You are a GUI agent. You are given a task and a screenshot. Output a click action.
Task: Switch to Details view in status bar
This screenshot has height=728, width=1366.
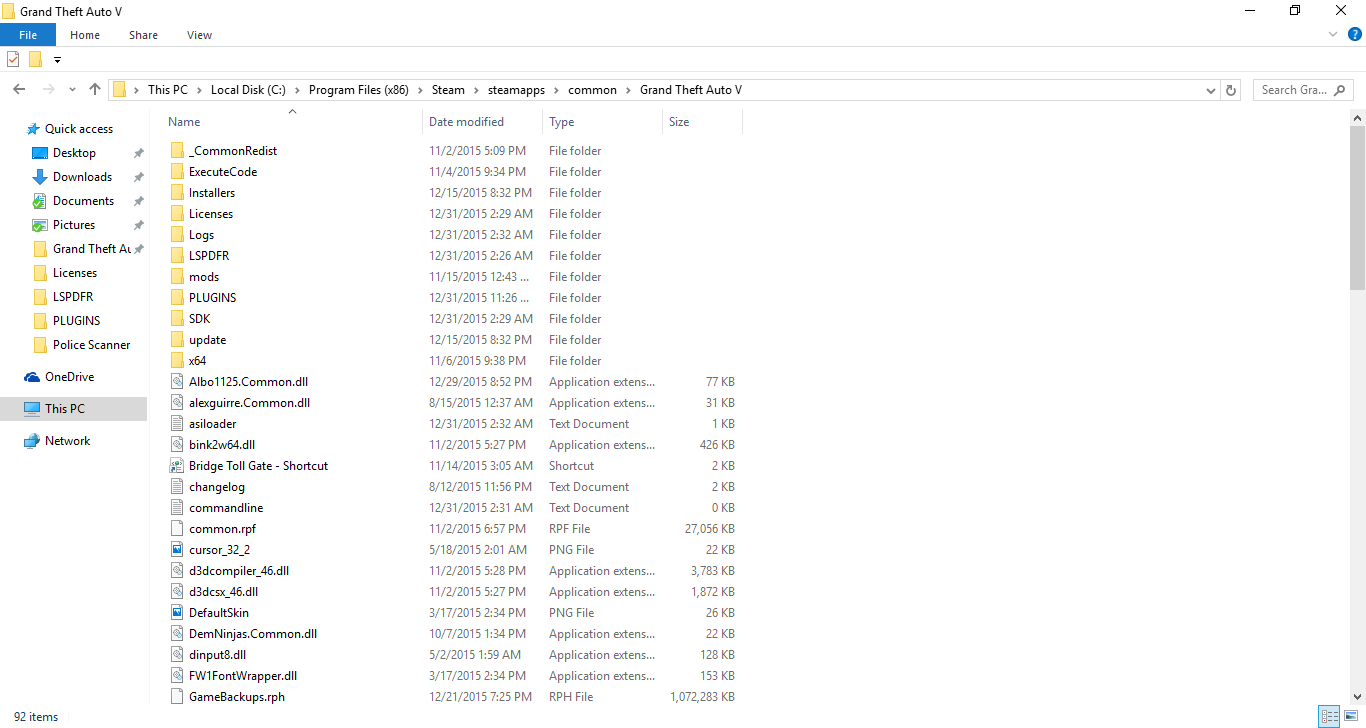tap(1329, 717)
